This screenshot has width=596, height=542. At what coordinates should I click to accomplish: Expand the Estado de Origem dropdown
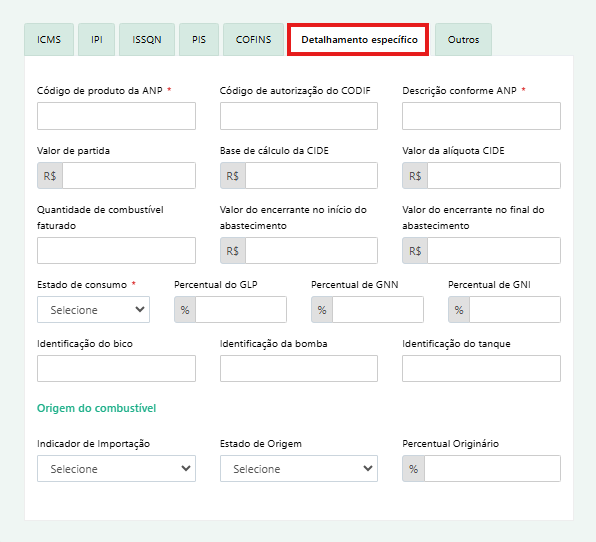tap(299, 469)
